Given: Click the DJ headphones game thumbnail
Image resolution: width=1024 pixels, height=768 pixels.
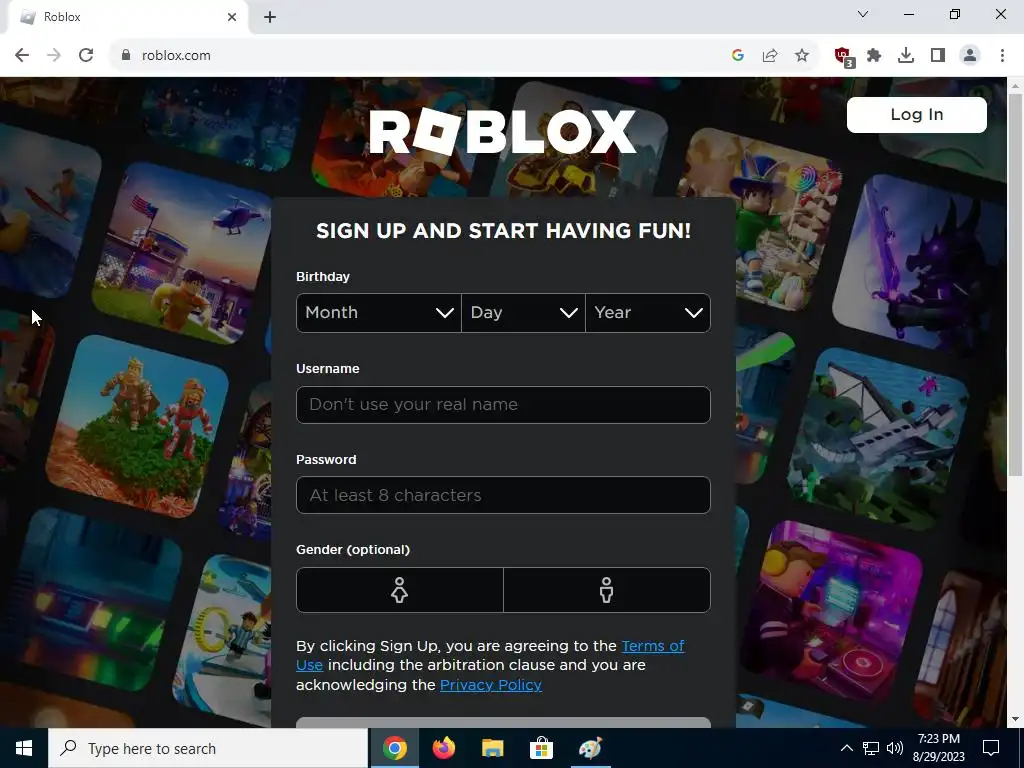Looking at the screenshot, I should point(833,611).
